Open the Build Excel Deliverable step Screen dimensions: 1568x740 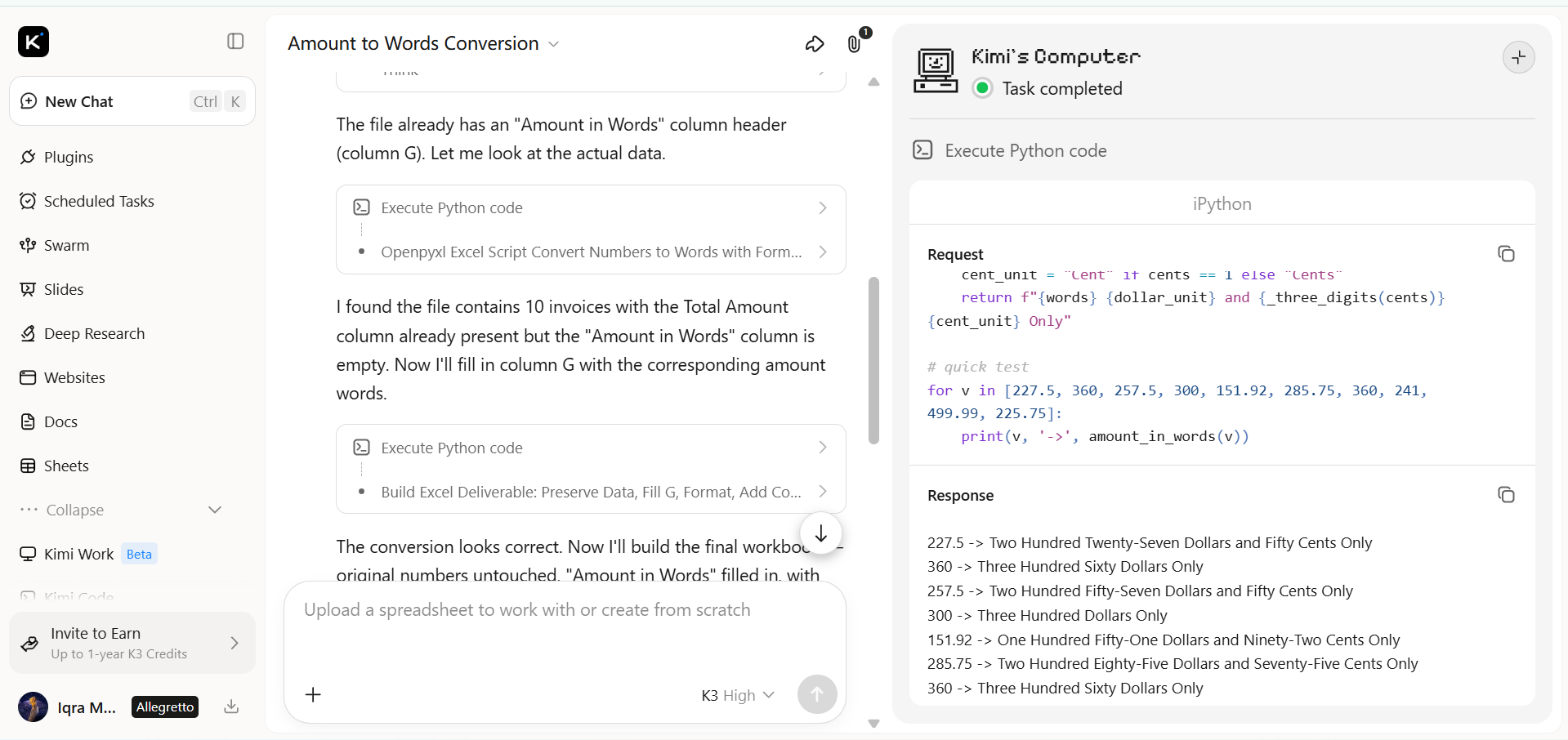pos(591,492)
